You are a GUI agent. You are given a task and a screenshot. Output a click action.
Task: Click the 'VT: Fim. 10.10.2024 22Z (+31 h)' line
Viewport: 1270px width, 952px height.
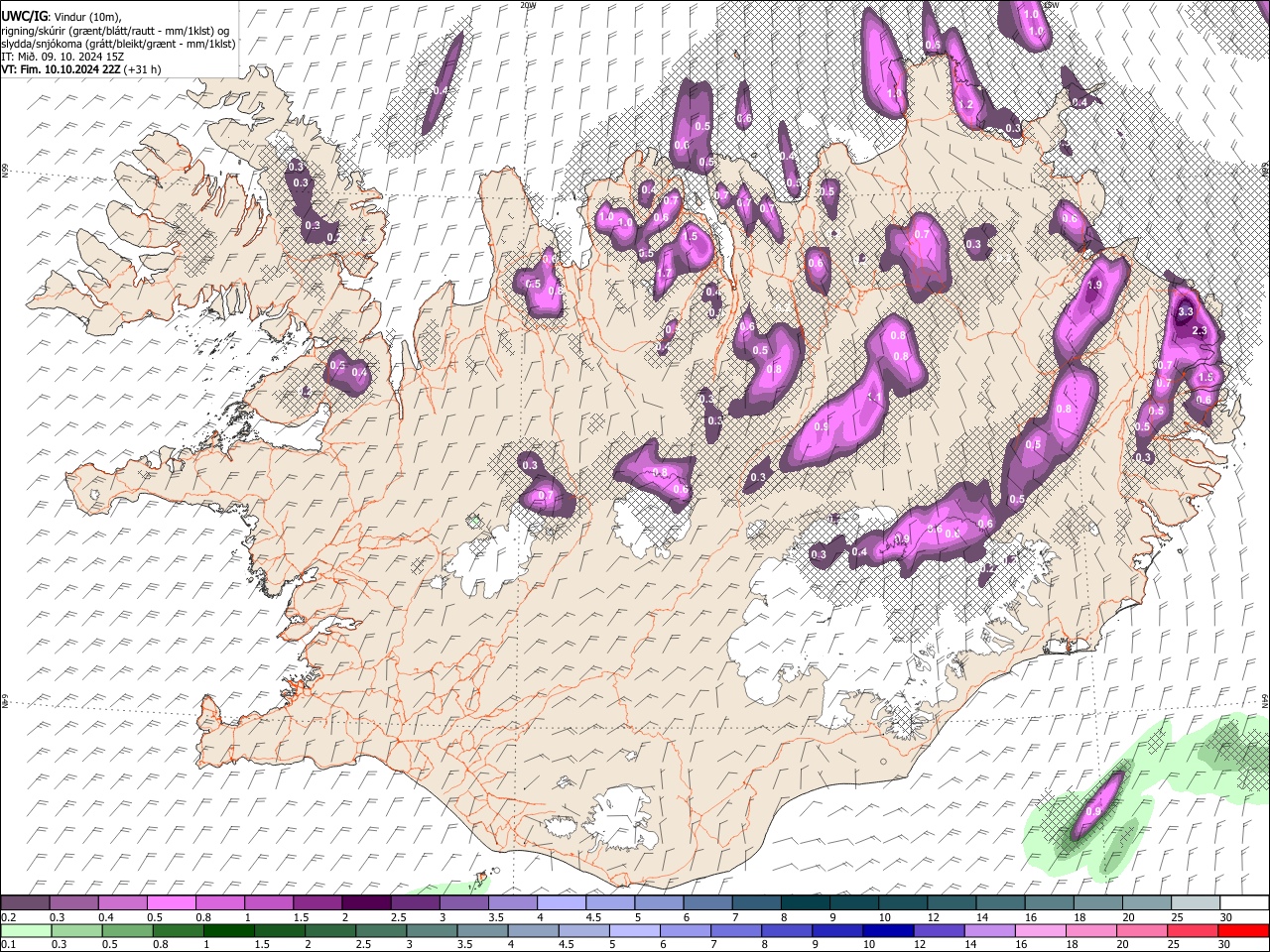[80, 69]
